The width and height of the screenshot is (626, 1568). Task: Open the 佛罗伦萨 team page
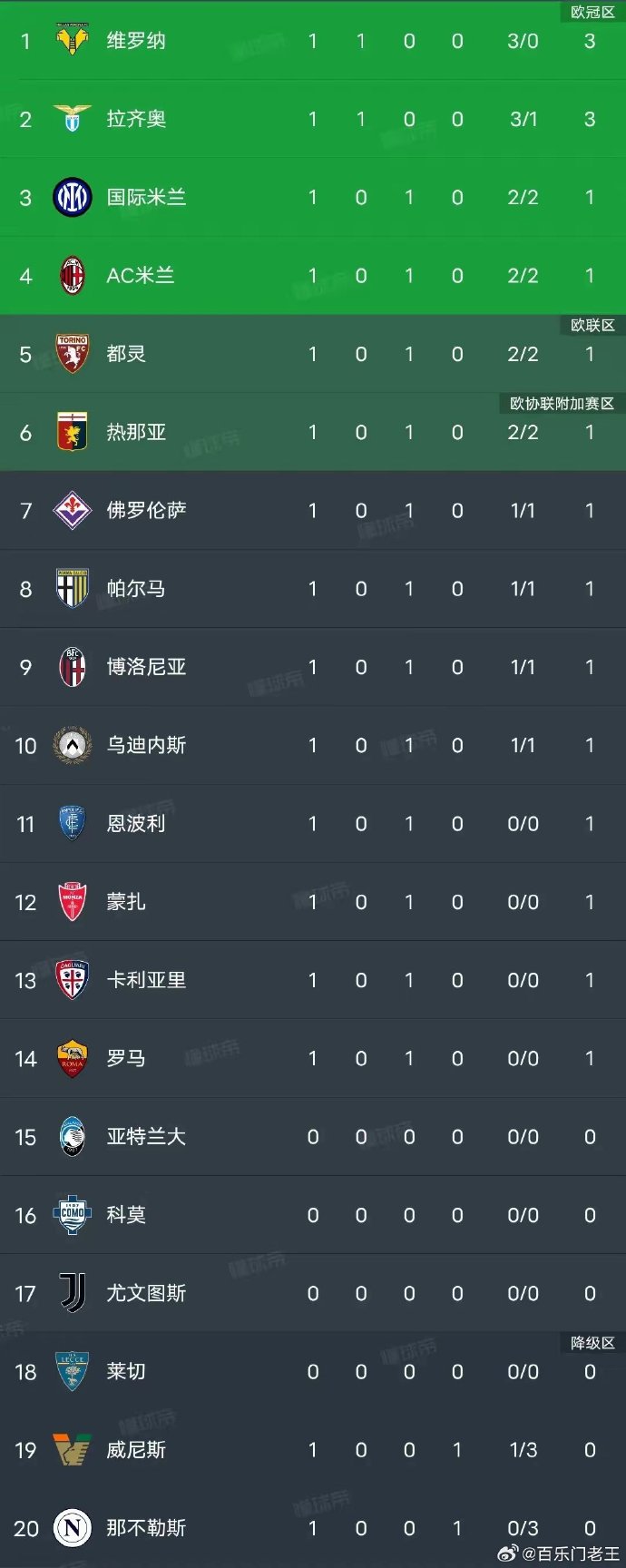pos(145,511)
